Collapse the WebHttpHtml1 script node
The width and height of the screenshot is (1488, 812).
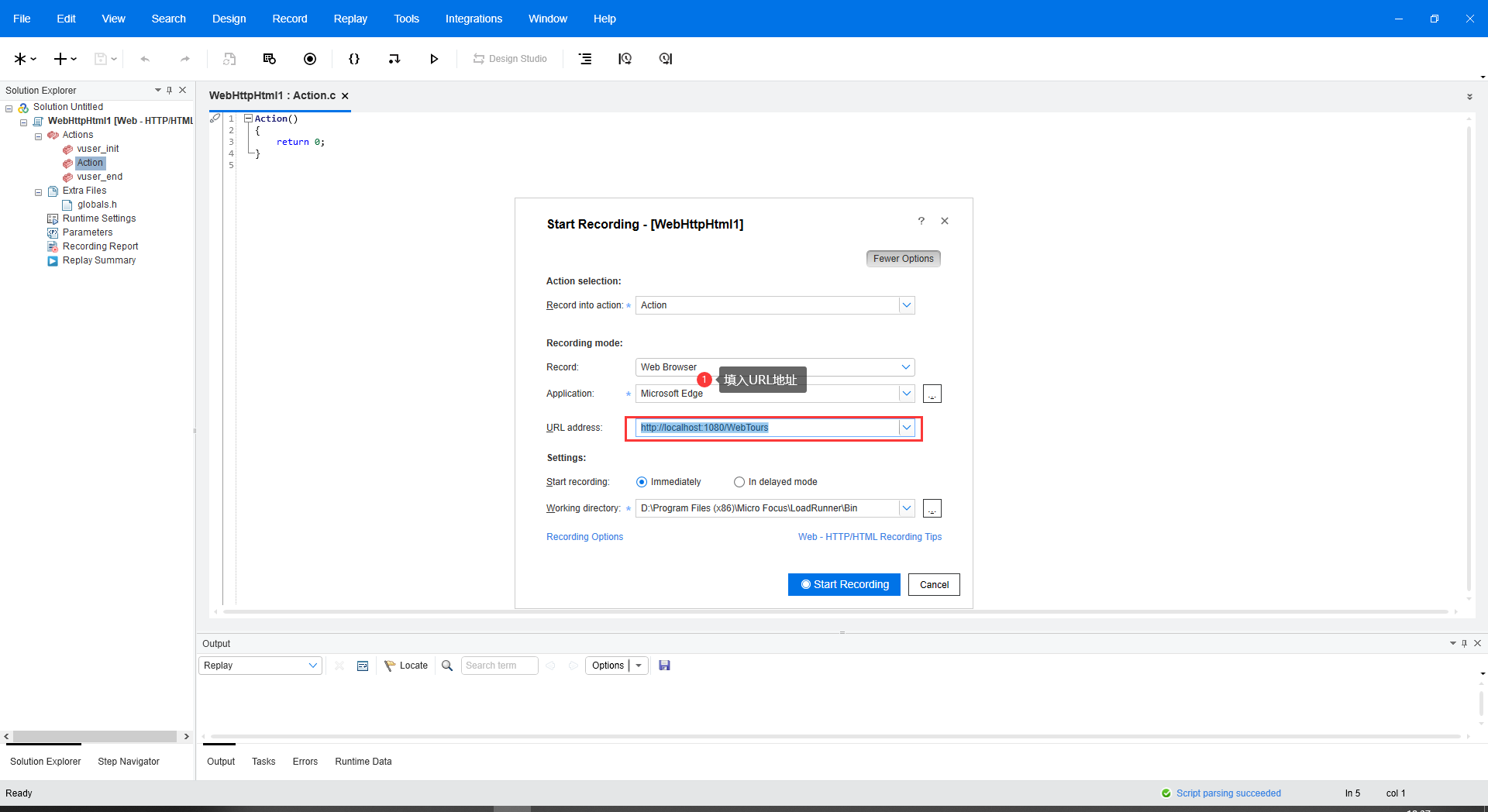click(23, 122)
